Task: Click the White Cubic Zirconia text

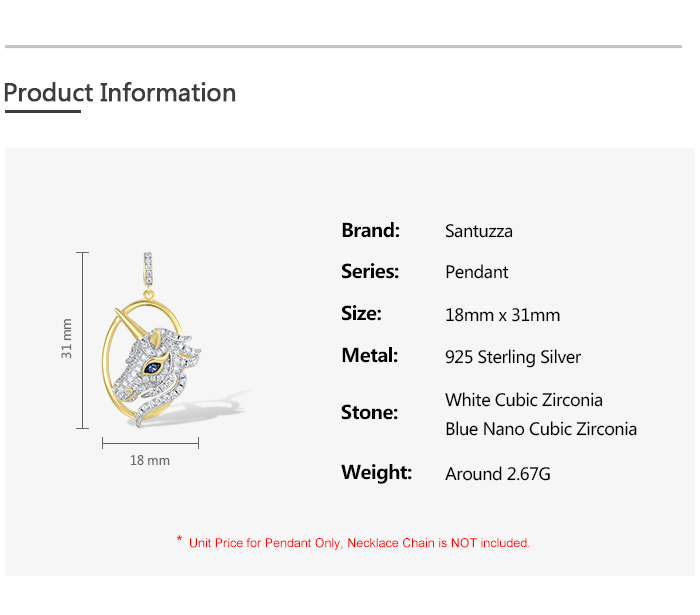Action: tap(524, 400)
